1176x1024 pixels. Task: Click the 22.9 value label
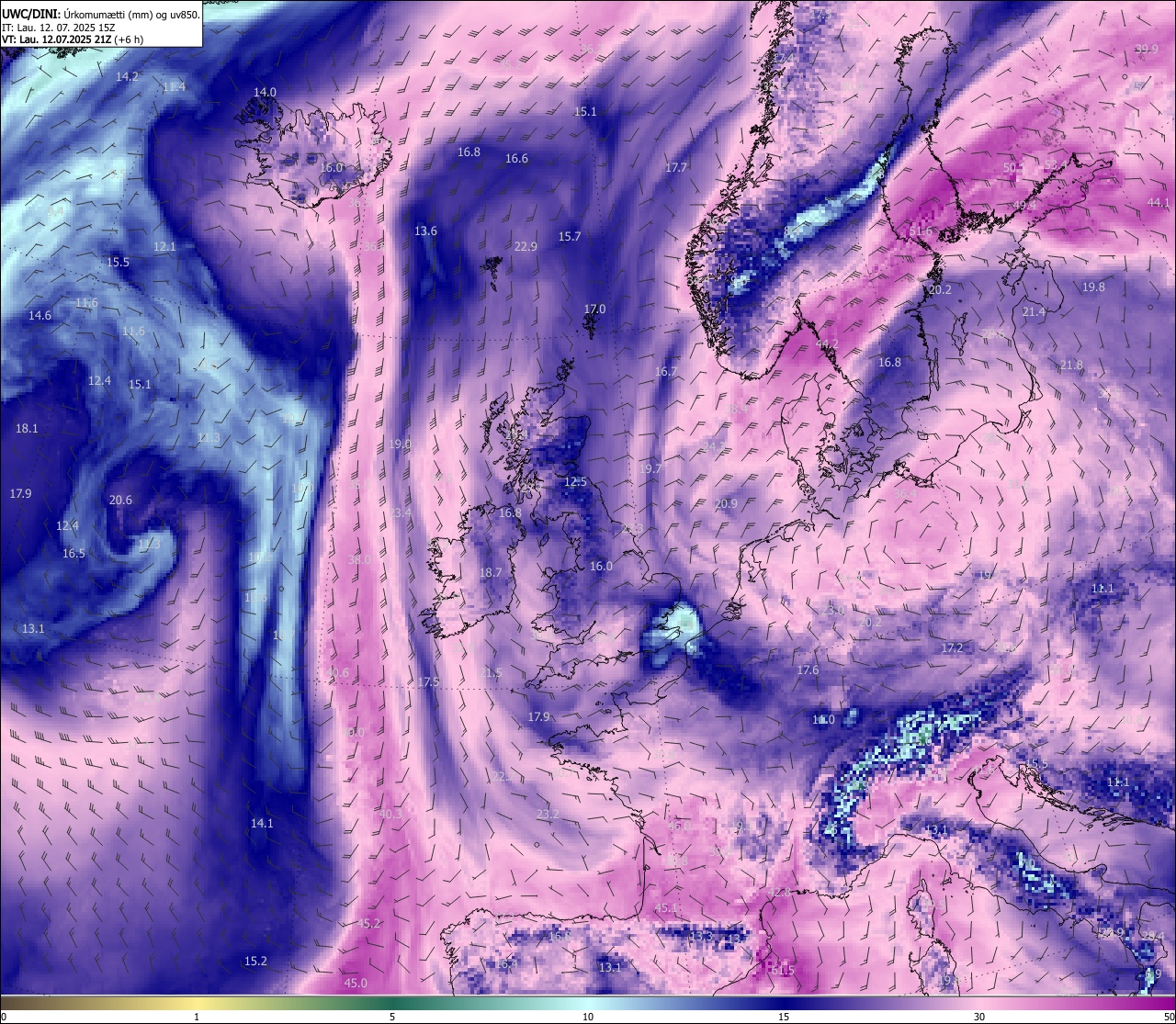click(x=526, y=246)
